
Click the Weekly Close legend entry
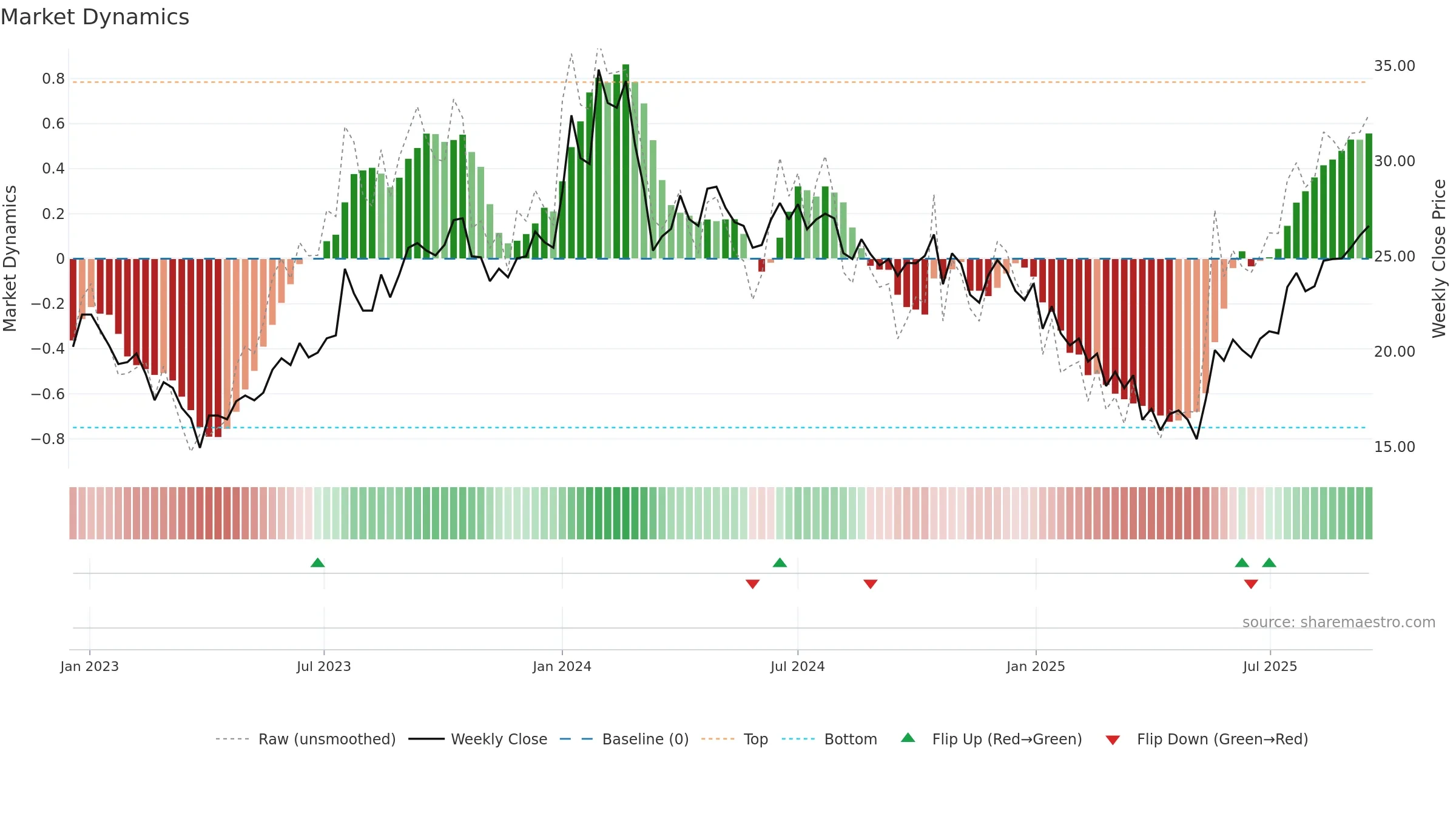click(x=478, y=739)
